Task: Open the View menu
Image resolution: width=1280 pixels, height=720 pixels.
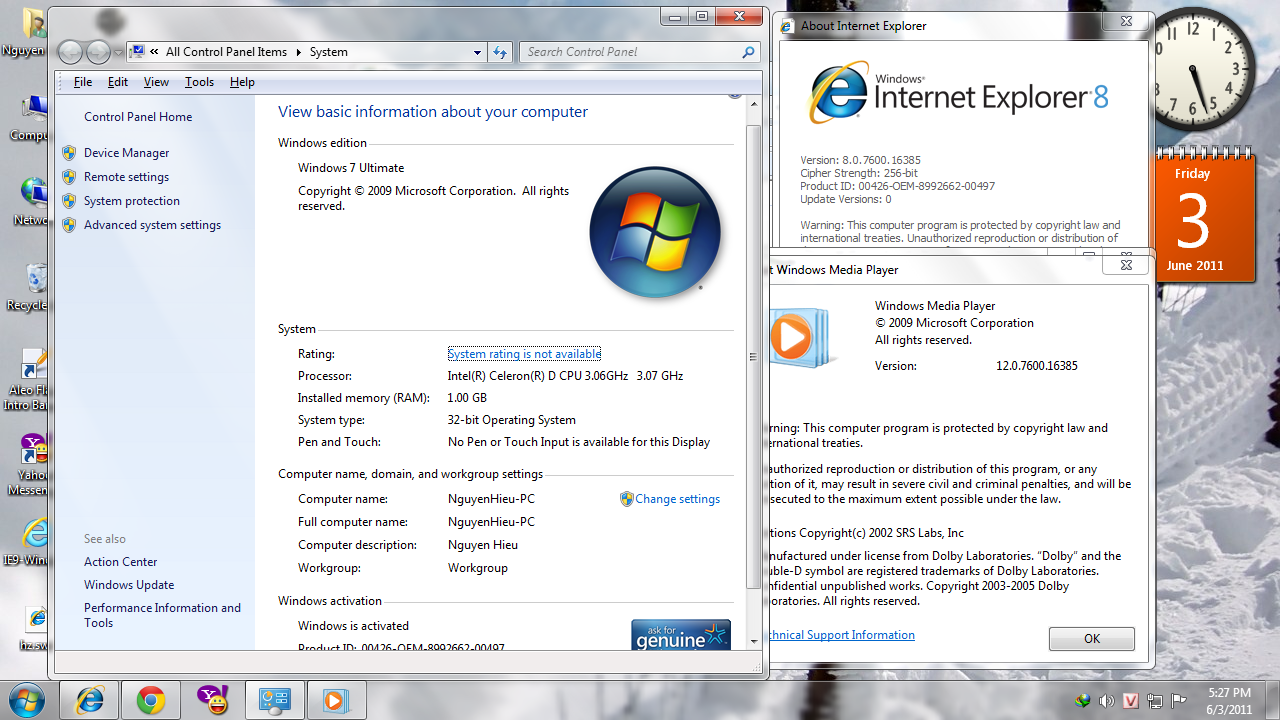Action: click(x=156, y=82)
